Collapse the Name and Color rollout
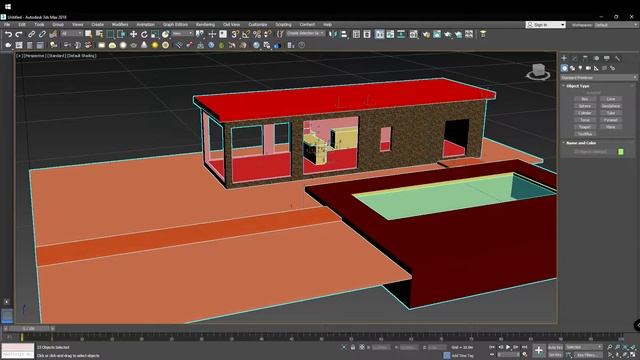 580,143
